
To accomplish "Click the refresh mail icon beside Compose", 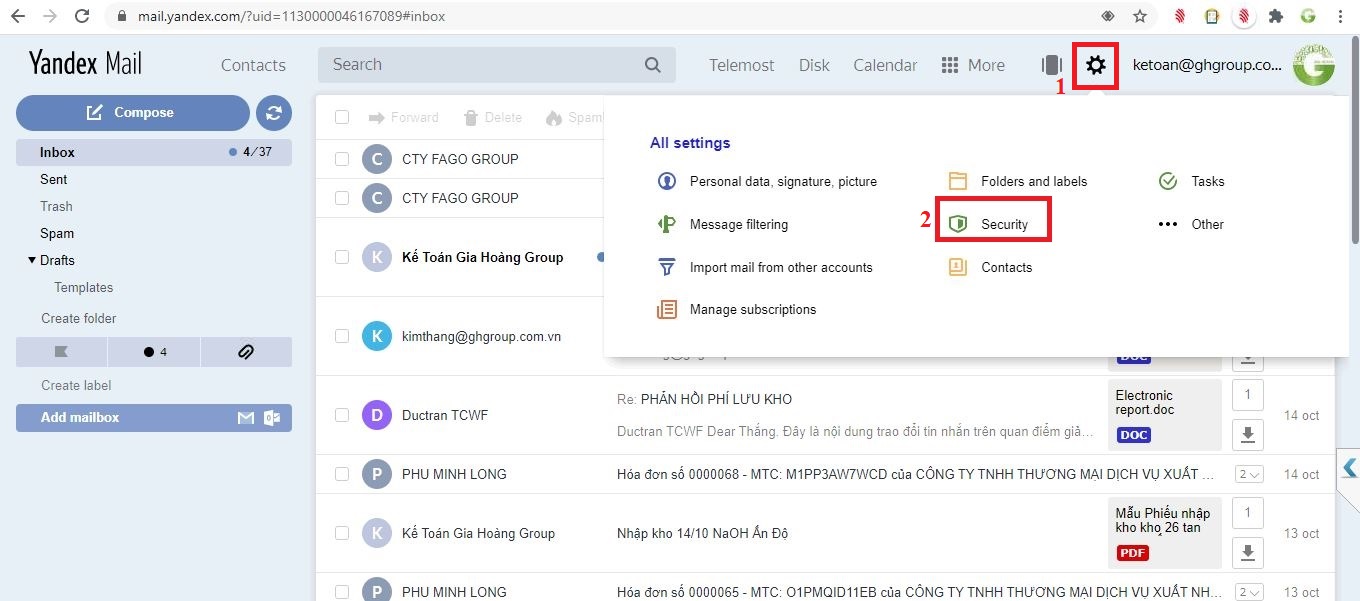I will pos(274,113).
